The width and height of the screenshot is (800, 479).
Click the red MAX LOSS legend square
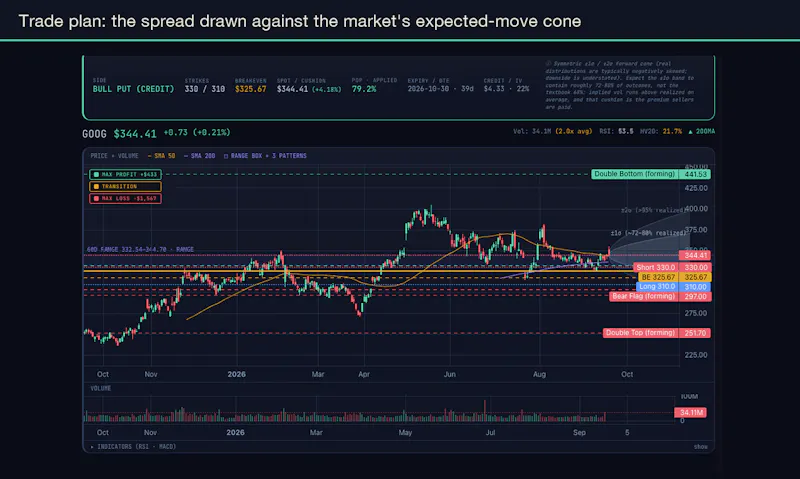tap(96, 198)
